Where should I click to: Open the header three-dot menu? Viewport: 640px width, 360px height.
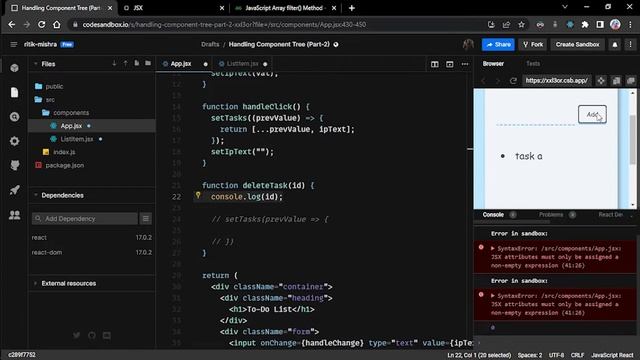tap(630, 44)
